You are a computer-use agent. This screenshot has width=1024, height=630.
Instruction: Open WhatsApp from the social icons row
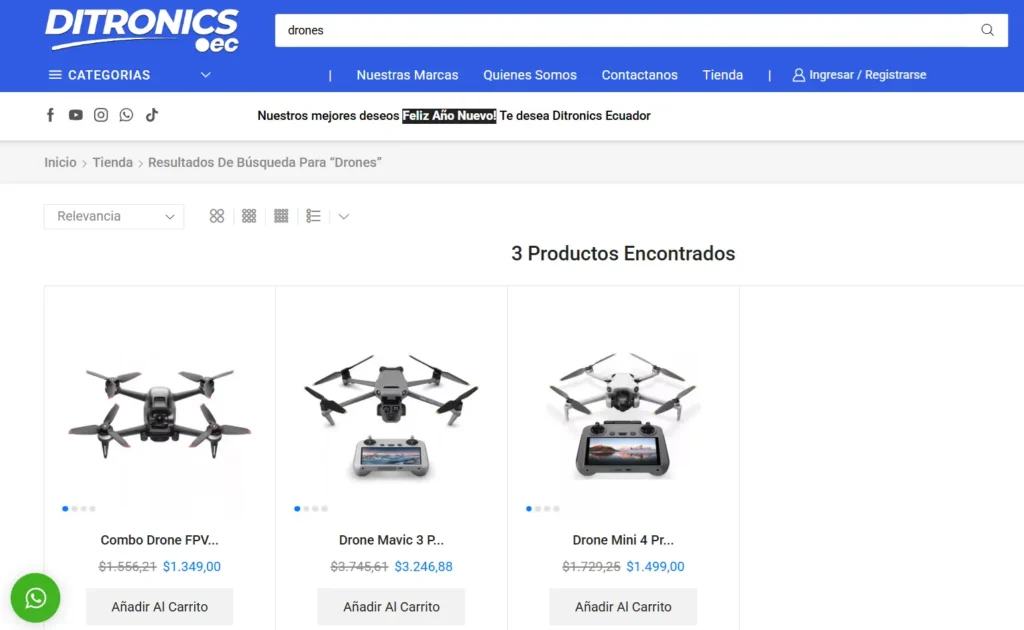coord(126,115)
